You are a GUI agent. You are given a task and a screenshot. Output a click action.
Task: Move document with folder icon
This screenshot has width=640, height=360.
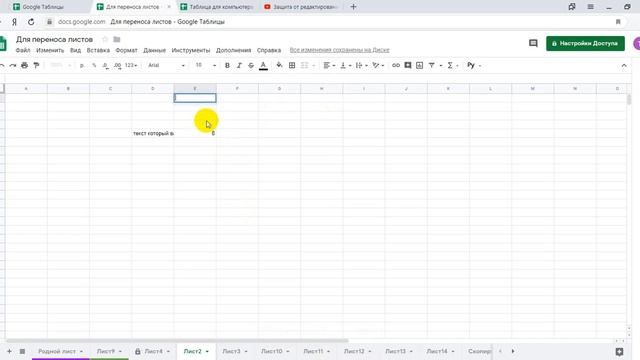click(x=117, y=39)
